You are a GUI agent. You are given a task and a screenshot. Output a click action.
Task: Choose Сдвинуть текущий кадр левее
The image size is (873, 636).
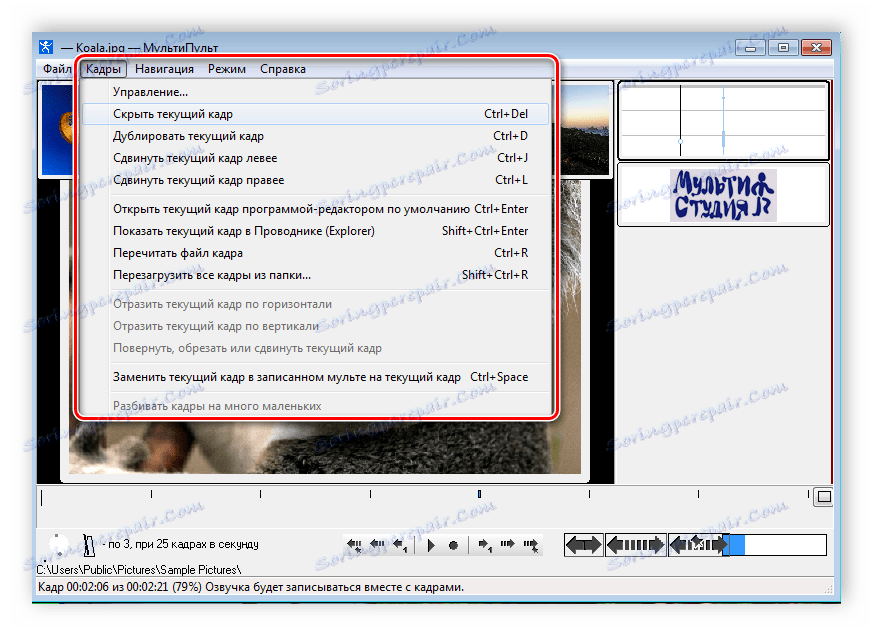[x=315, y=158]
